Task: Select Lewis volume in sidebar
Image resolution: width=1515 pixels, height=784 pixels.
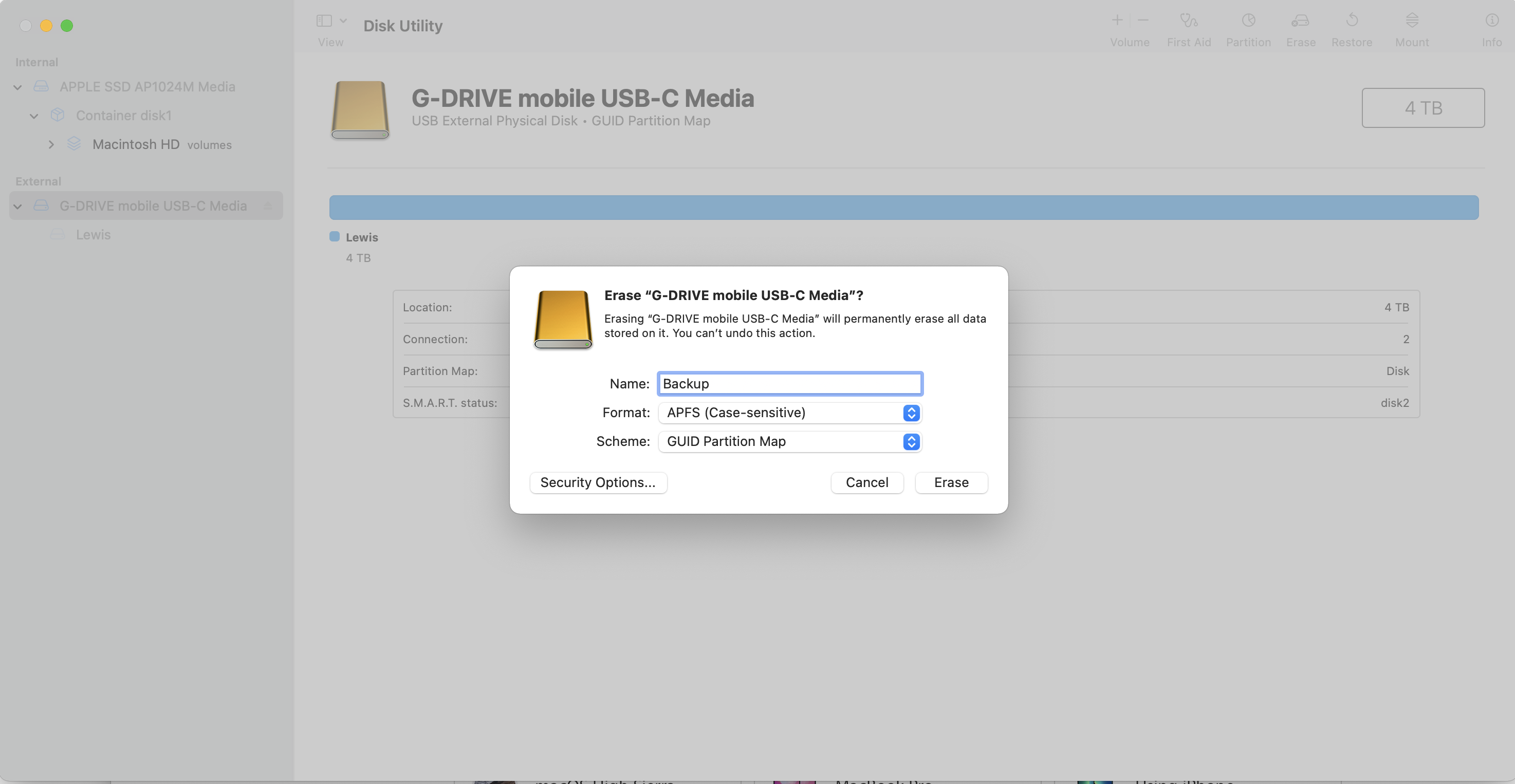Action: click(x=93, y=235)
